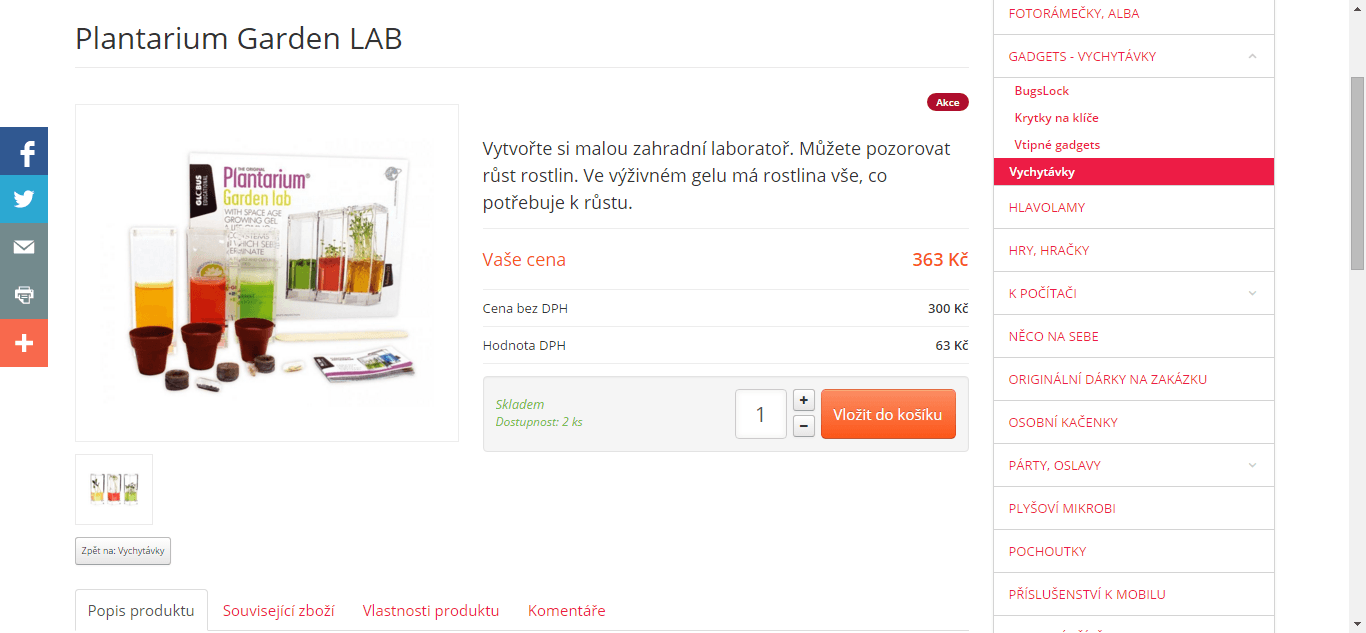
Task: Open the Vlastnosti produktu tab
Action: click(x=431, y=610)
